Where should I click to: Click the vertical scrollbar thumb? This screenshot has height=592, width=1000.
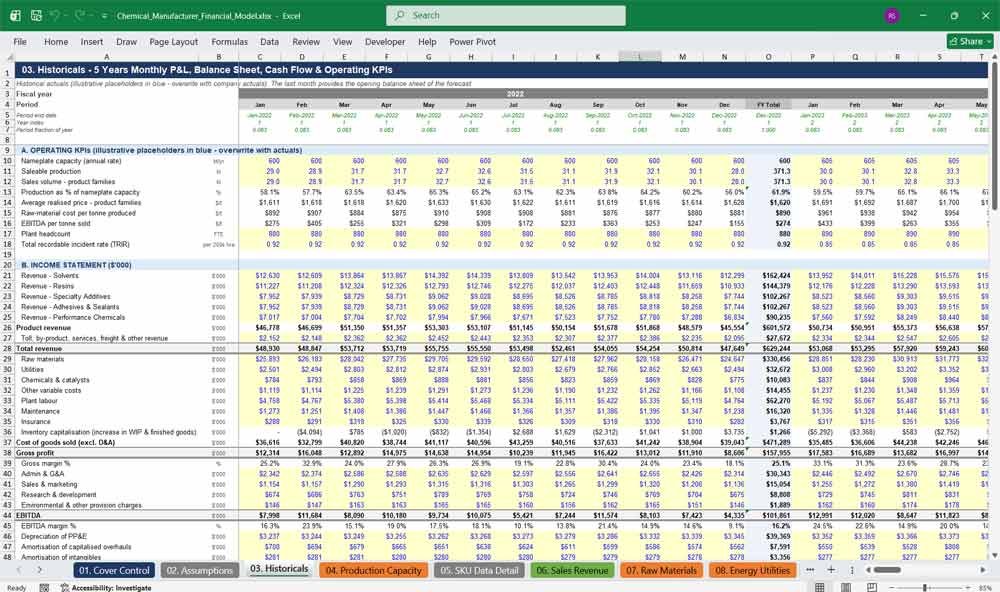pyautogui.click(x=994, y=137)
